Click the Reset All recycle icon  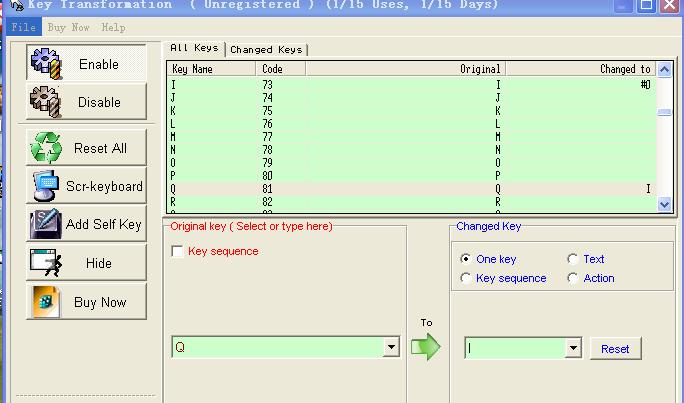(x=46, y=148)
